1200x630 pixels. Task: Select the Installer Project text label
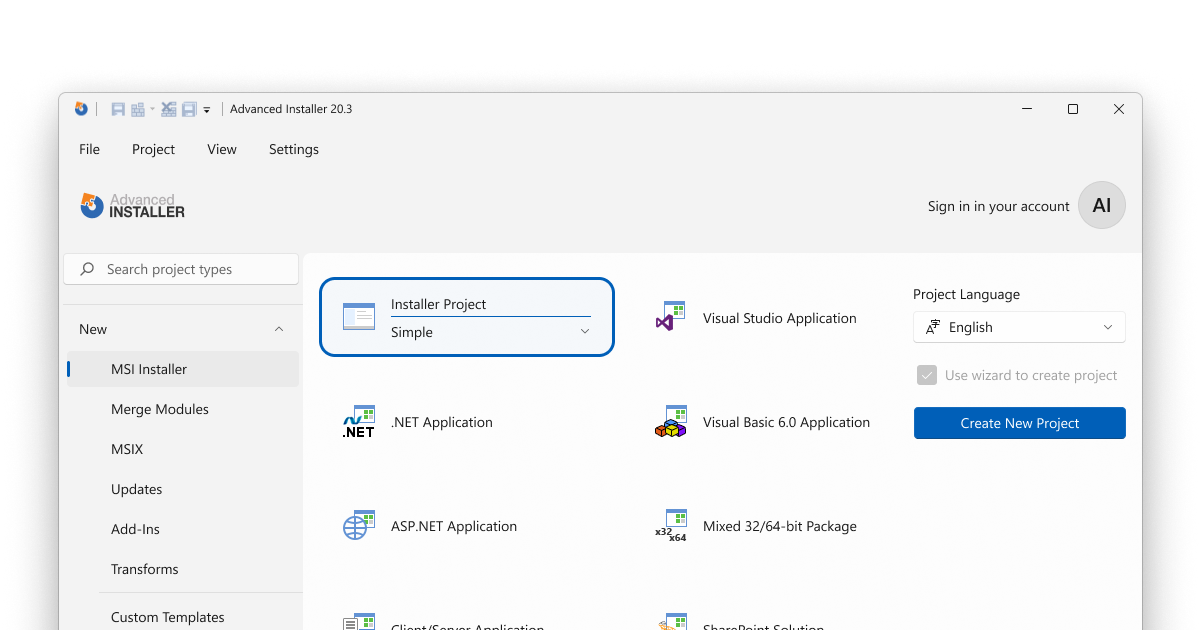[438, 304]
